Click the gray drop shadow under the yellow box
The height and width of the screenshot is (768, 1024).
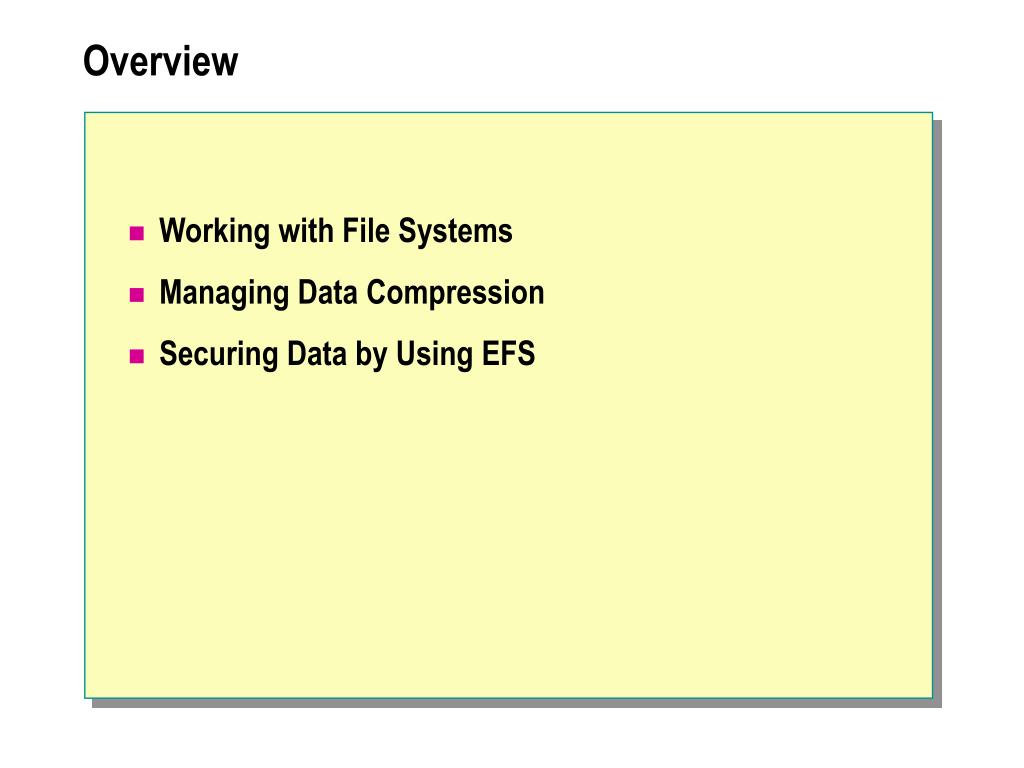[516, 703]
